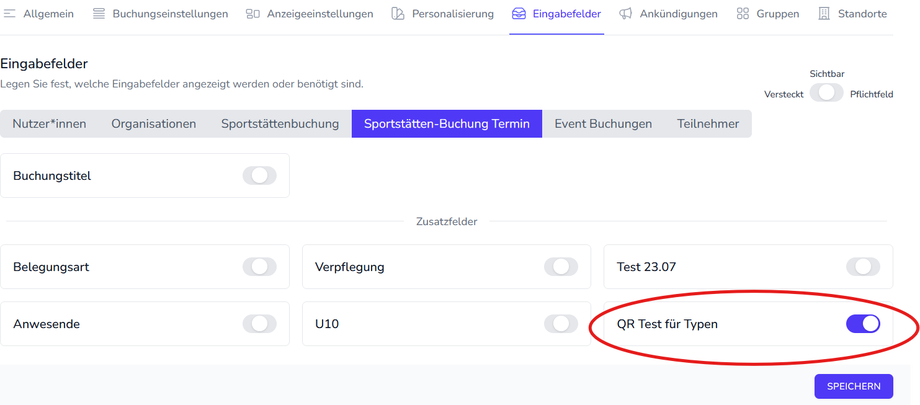Toggle the Buchungstitel field switch
920x405 pixels.
coord(259,176)
